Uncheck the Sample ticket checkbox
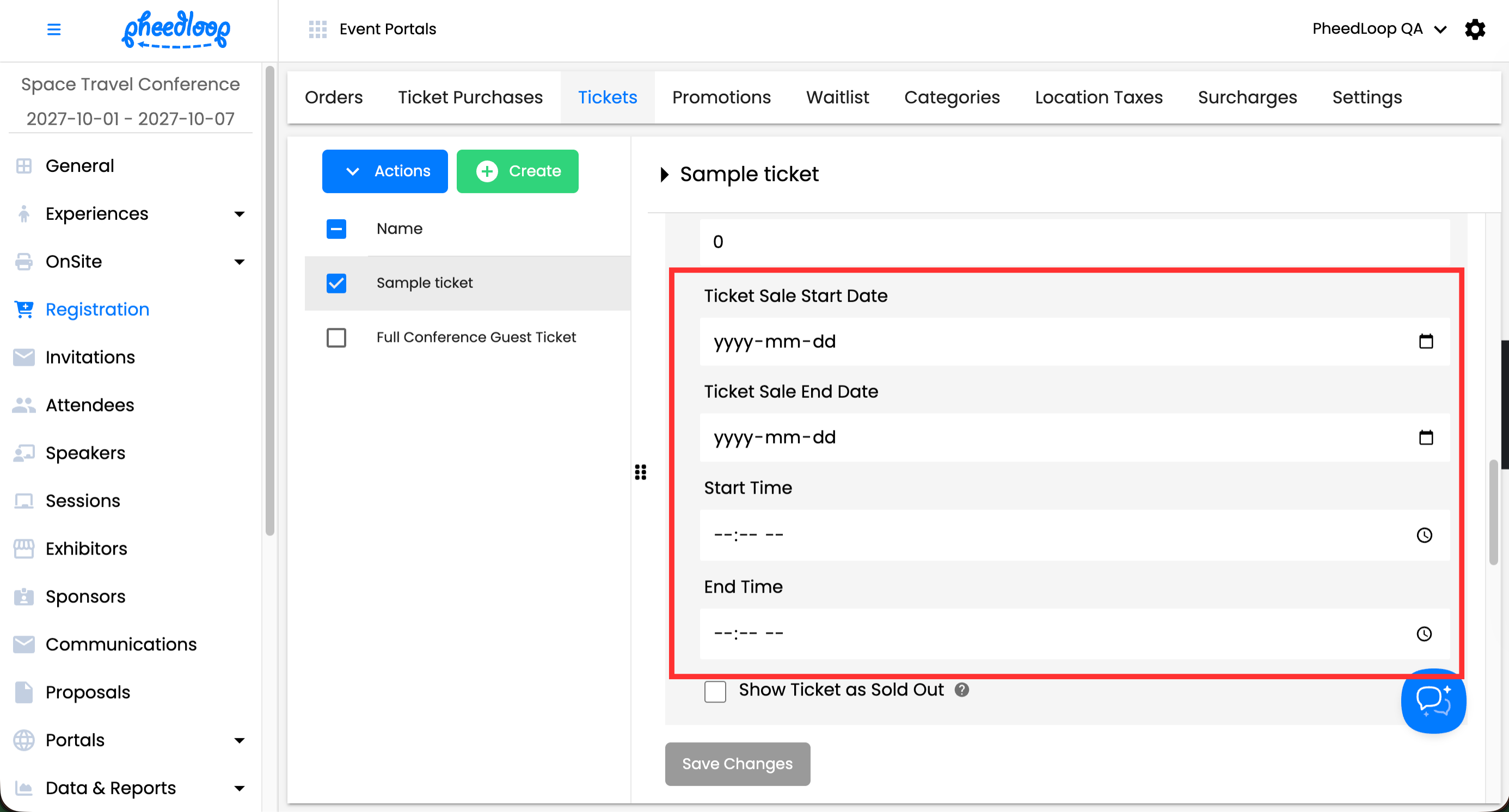1509x812 pixels. [x=336, y=284]
